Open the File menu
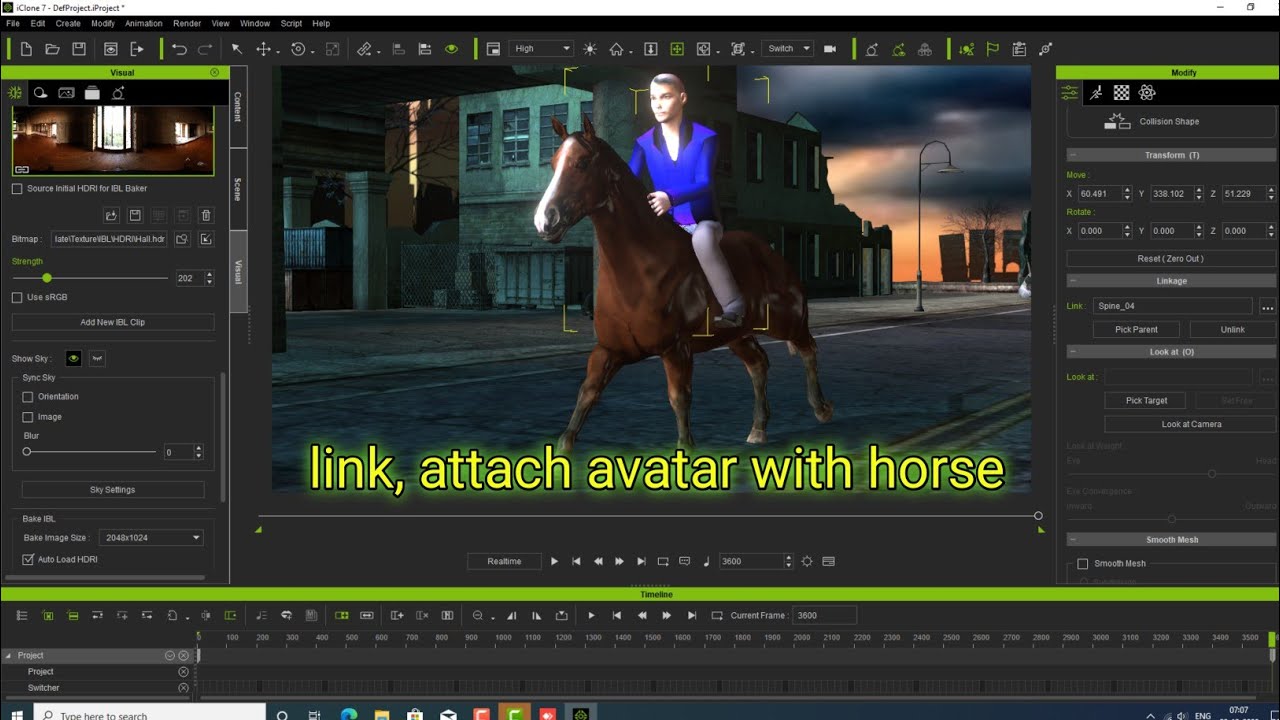The width and height of the screenshot is (1280, 720). click(x=13, y=23)
